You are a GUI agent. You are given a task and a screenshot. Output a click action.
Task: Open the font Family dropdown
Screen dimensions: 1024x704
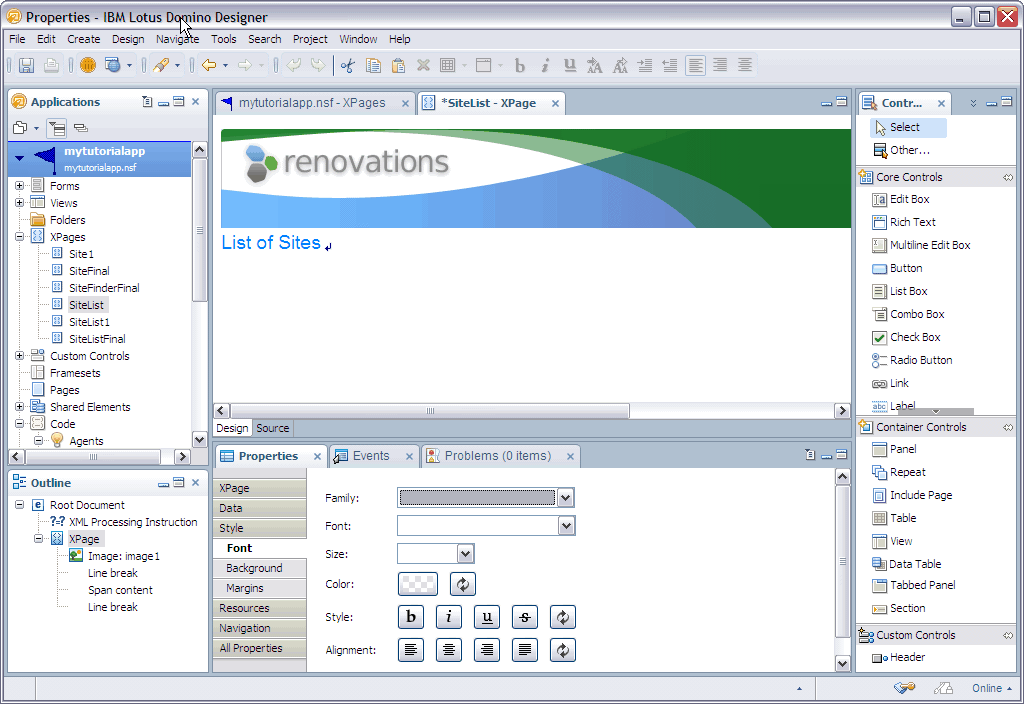(567, 497)
